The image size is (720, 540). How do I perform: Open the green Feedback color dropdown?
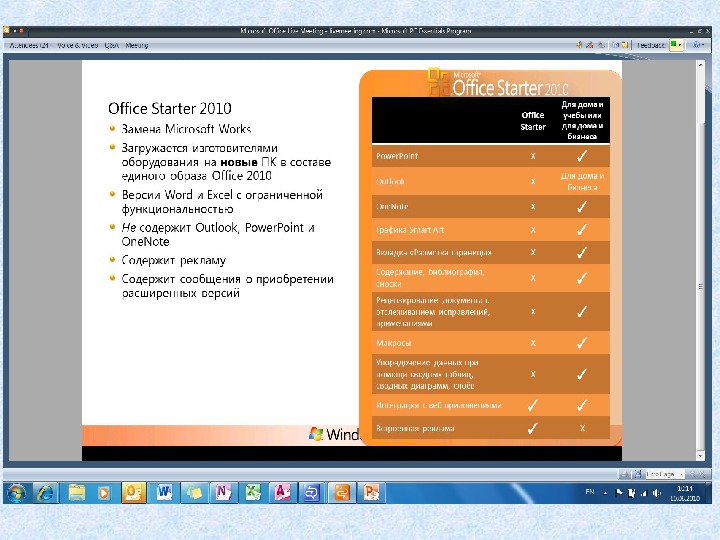675,45
